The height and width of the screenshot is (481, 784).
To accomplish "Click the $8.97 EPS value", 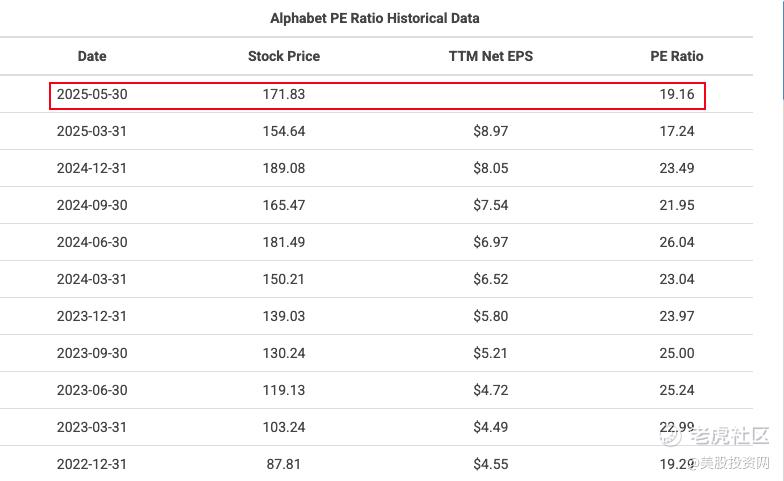I will coord(490,131).
